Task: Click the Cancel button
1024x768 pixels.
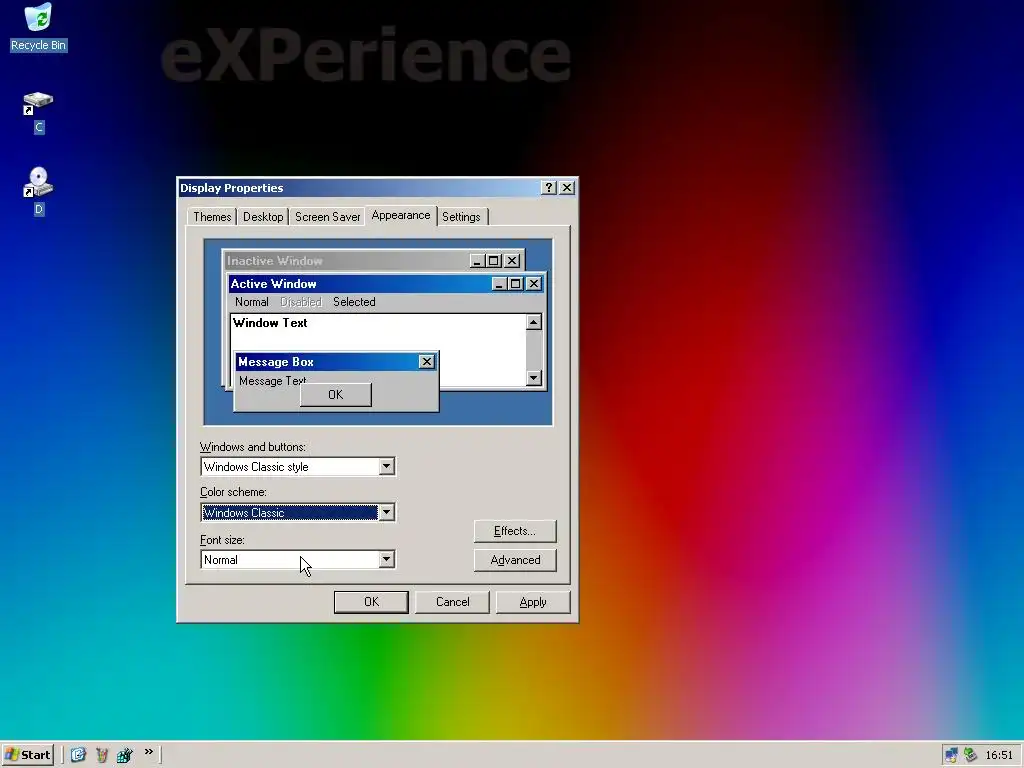Action: [452, 602]
